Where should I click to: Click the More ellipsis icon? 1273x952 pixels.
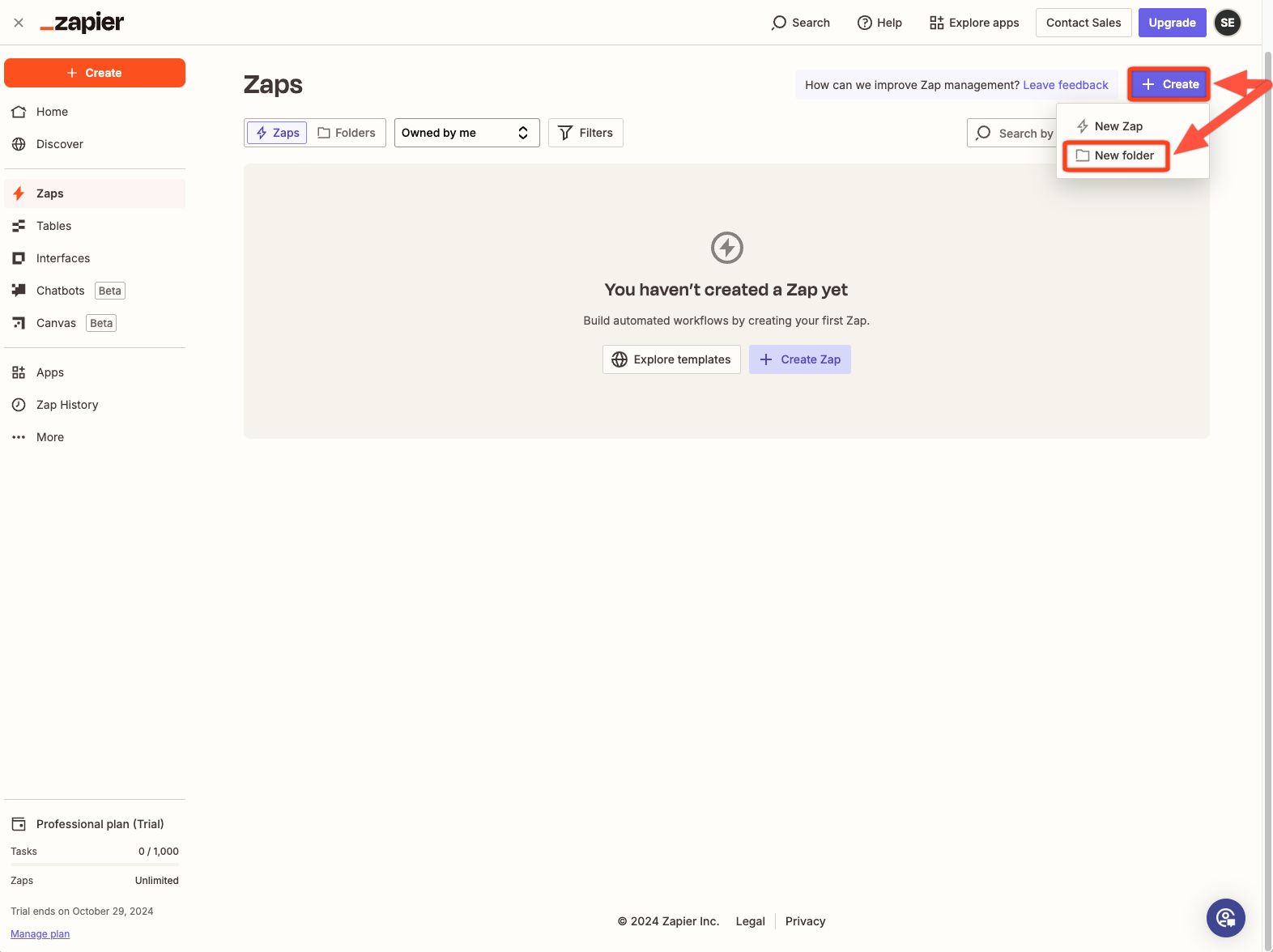(19, 437)
